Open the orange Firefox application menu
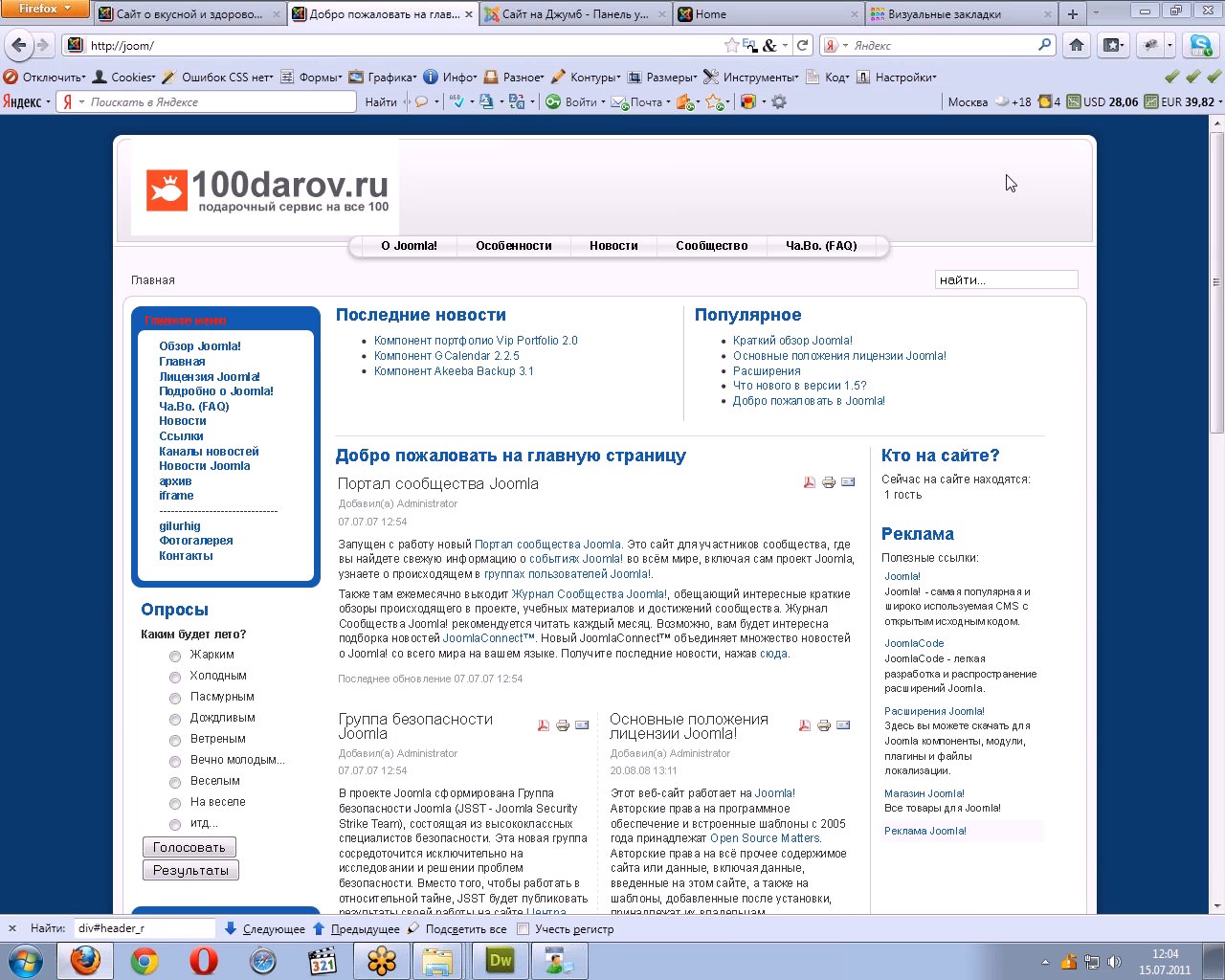 click(x=45, y=9)
